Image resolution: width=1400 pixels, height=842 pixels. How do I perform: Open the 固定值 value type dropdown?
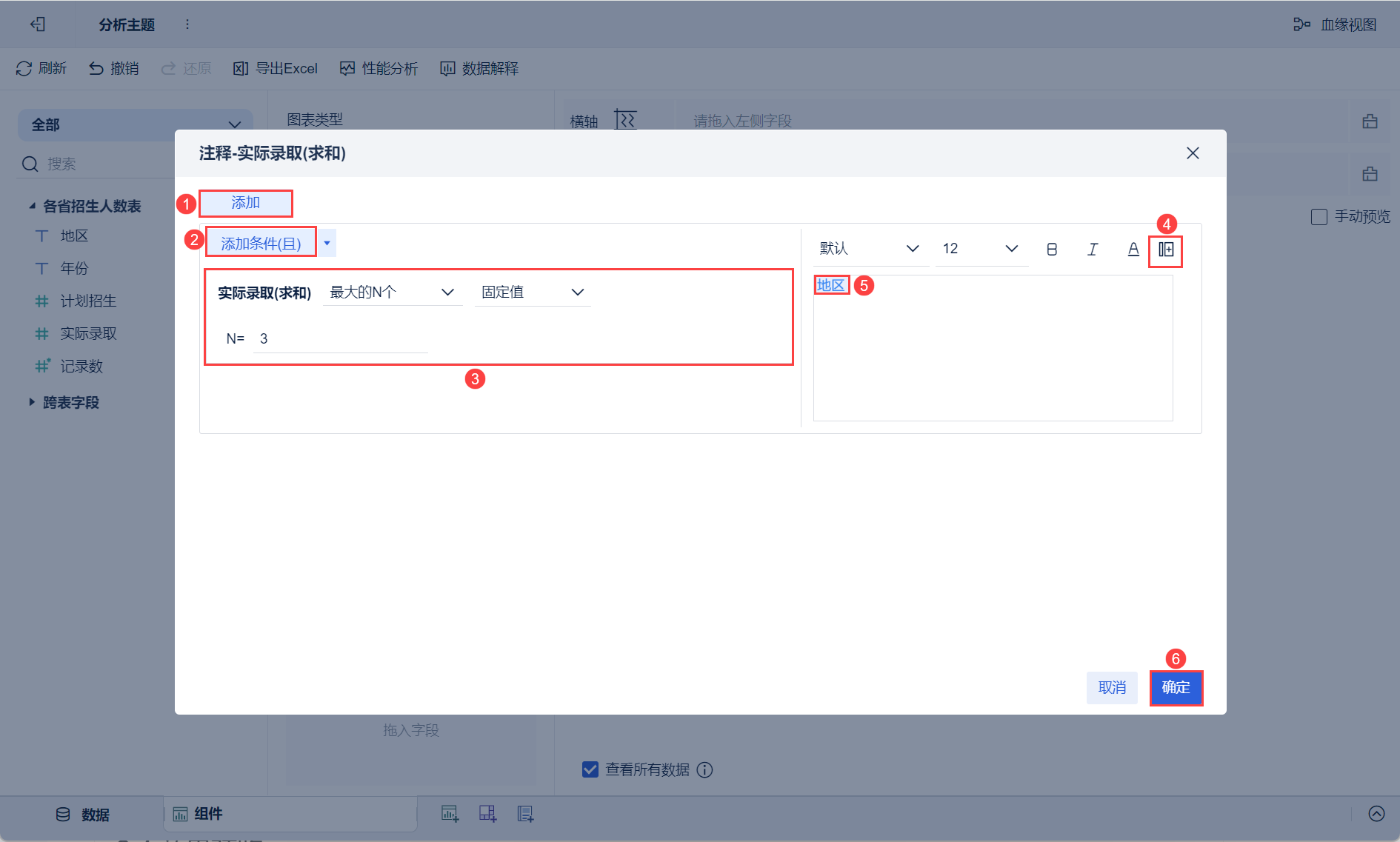point(533,293)
